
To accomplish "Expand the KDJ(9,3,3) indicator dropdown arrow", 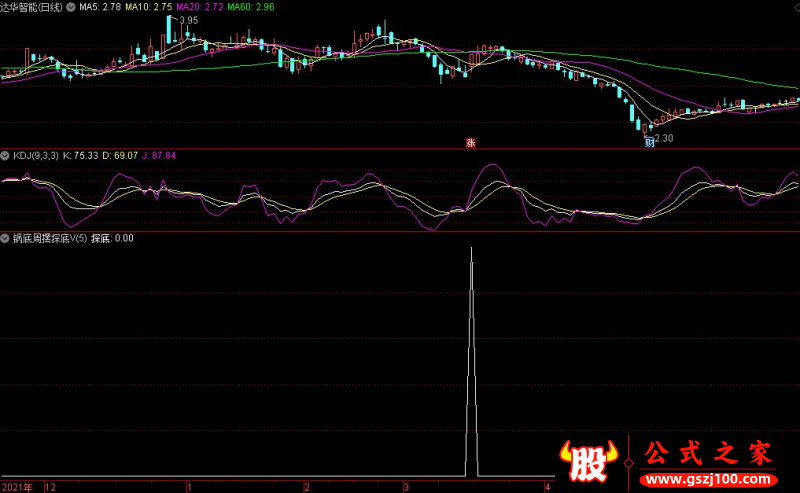I will (5, 156).
